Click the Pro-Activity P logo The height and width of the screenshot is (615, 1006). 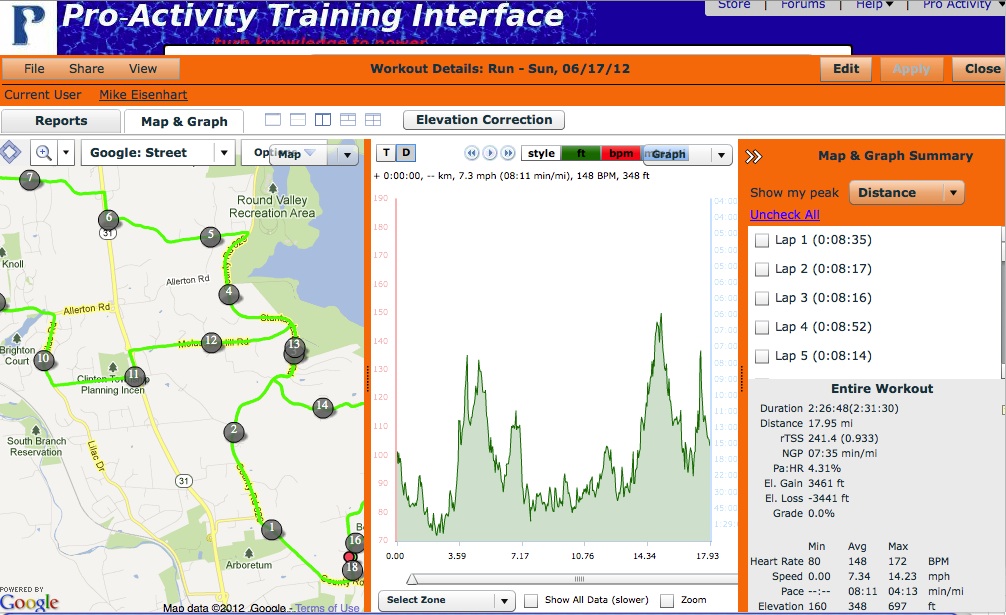click(x=28, y=26)
